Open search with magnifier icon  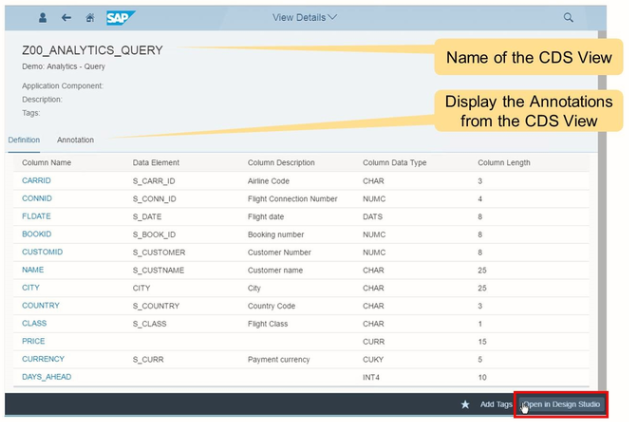569,18
